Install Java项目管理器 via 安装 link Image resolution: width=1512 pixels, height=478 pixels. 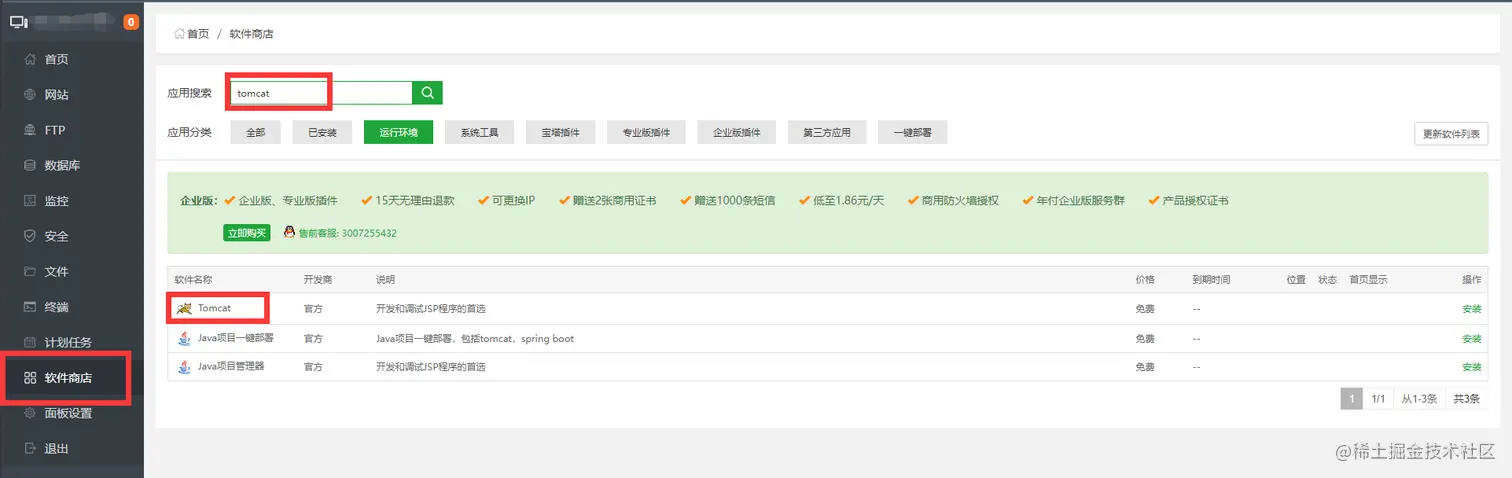[x=1471, y=367]
